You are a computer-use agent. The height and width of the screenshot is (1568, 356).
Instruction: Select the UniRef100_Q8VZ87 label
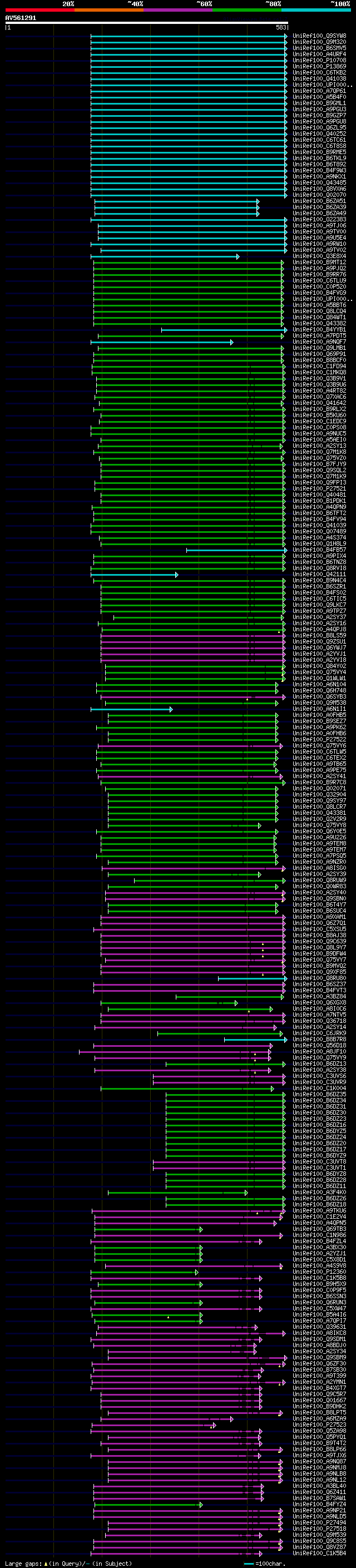pos(319,1547)
